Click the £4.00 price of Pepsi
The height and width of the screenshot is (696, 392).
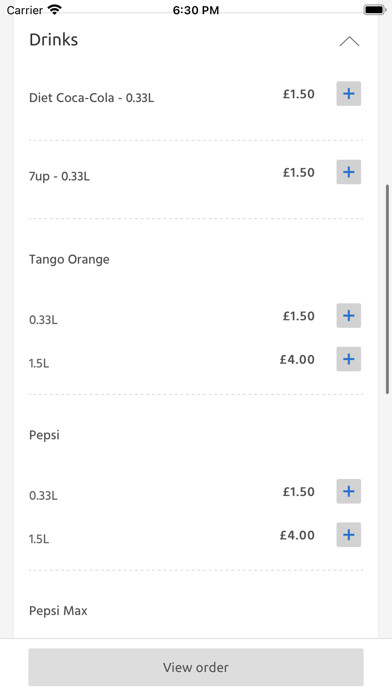click(297, 535)
